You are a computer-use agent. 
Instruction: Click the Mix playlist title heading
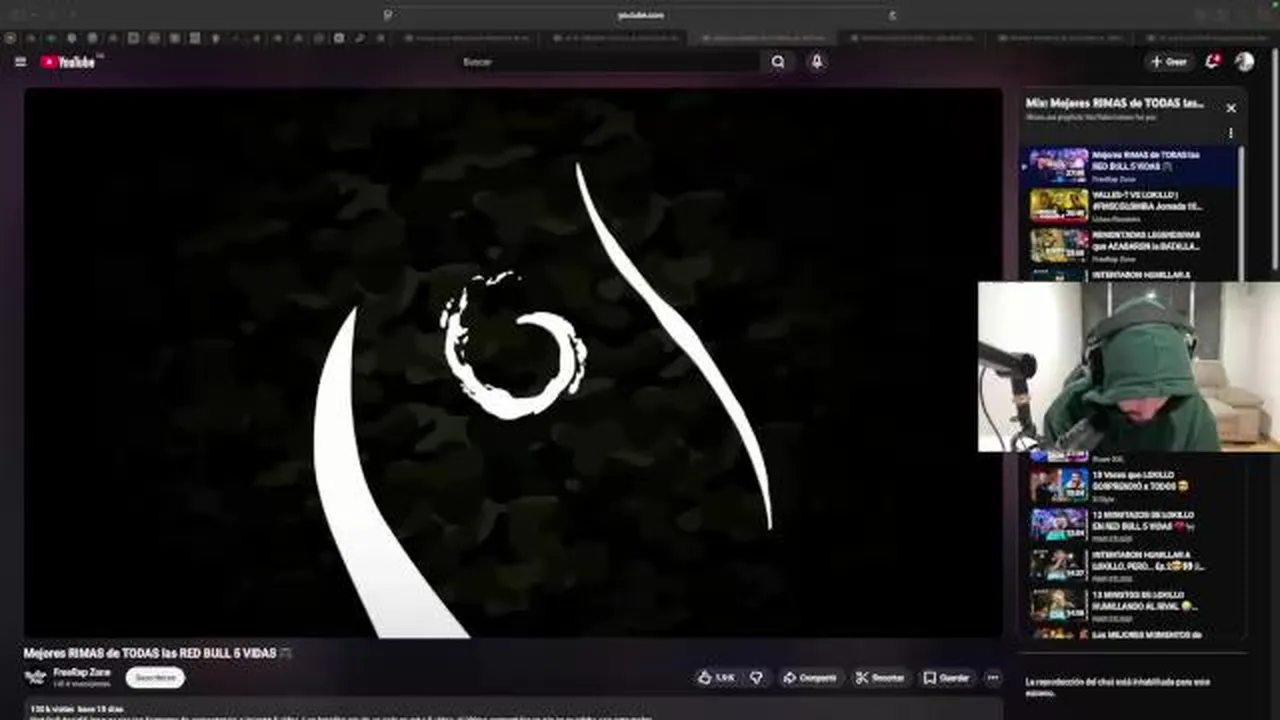[x=1115, y=103]
